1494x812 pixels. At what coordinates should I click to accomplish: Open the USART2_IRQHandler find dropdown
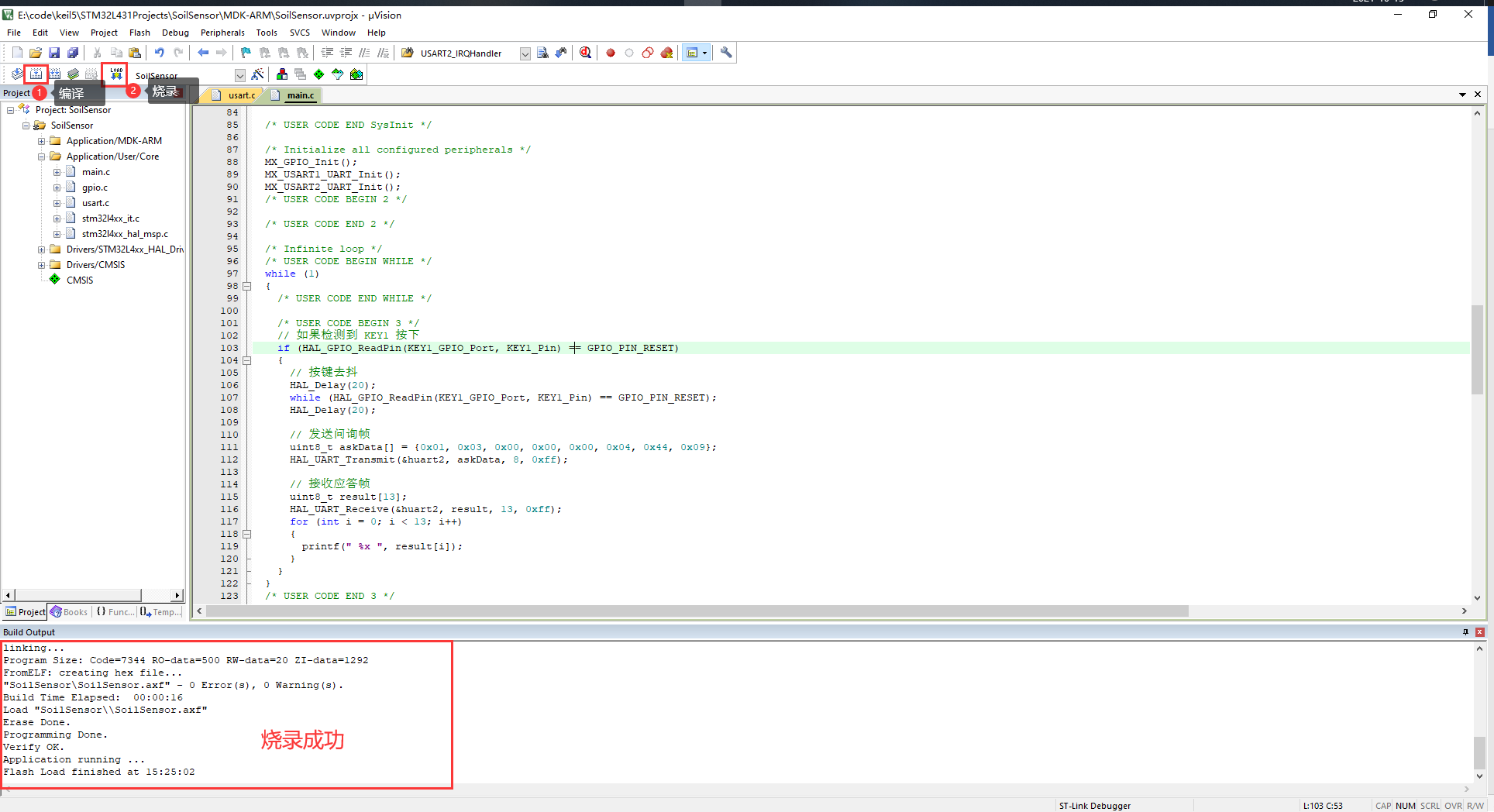coord(525,53)
